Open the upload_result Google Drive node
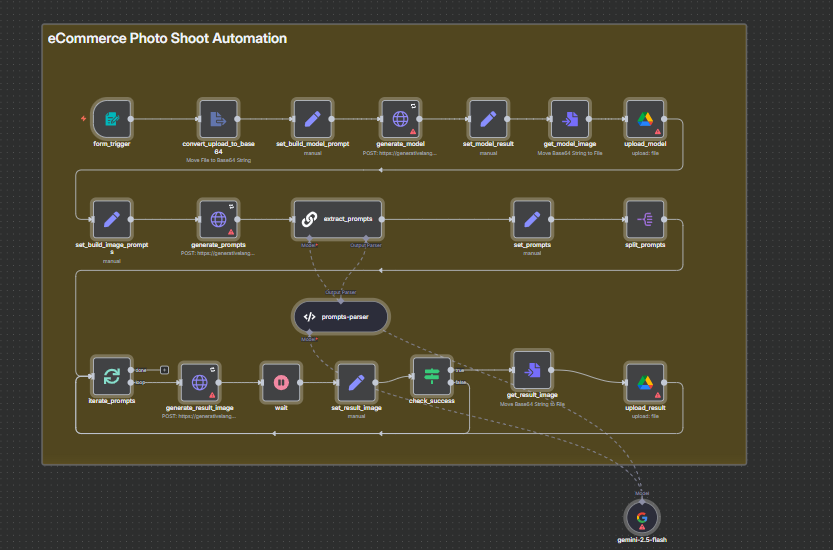 pos(645,383)
